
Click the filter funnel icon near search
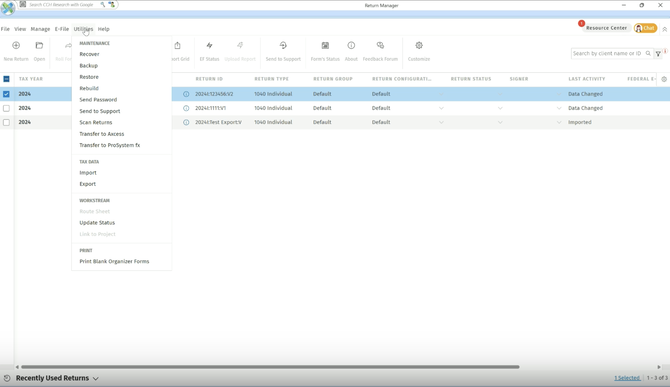pyautogui.click(x=658, y=54)
